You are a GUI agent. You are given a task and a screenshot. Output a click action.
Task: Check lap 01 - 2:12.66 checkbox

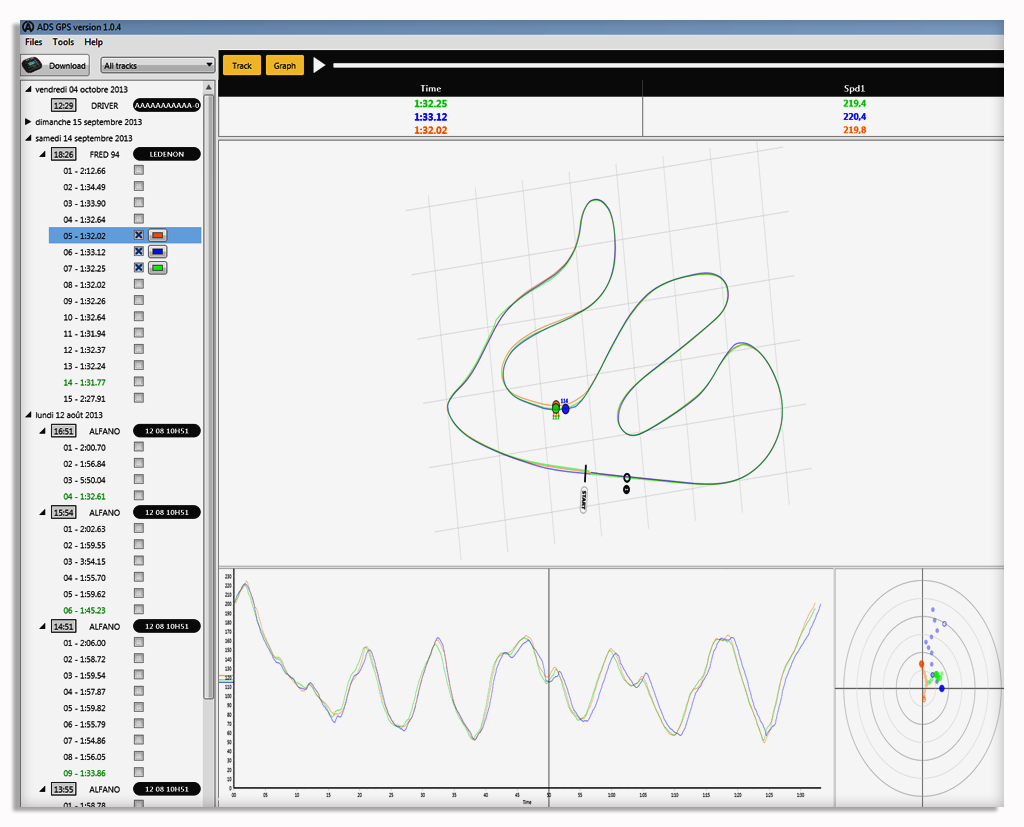pyautogui.click(x=138, y=170)
